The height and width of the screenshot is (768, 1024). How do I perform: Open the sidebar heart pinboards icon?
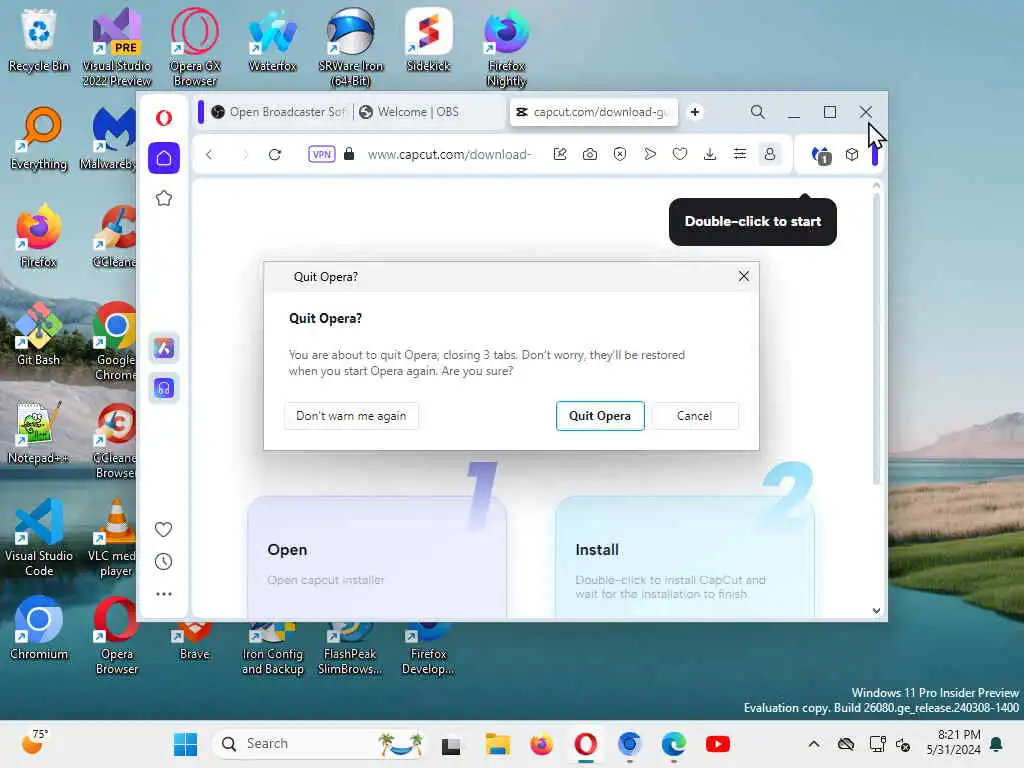click(163, 529)
